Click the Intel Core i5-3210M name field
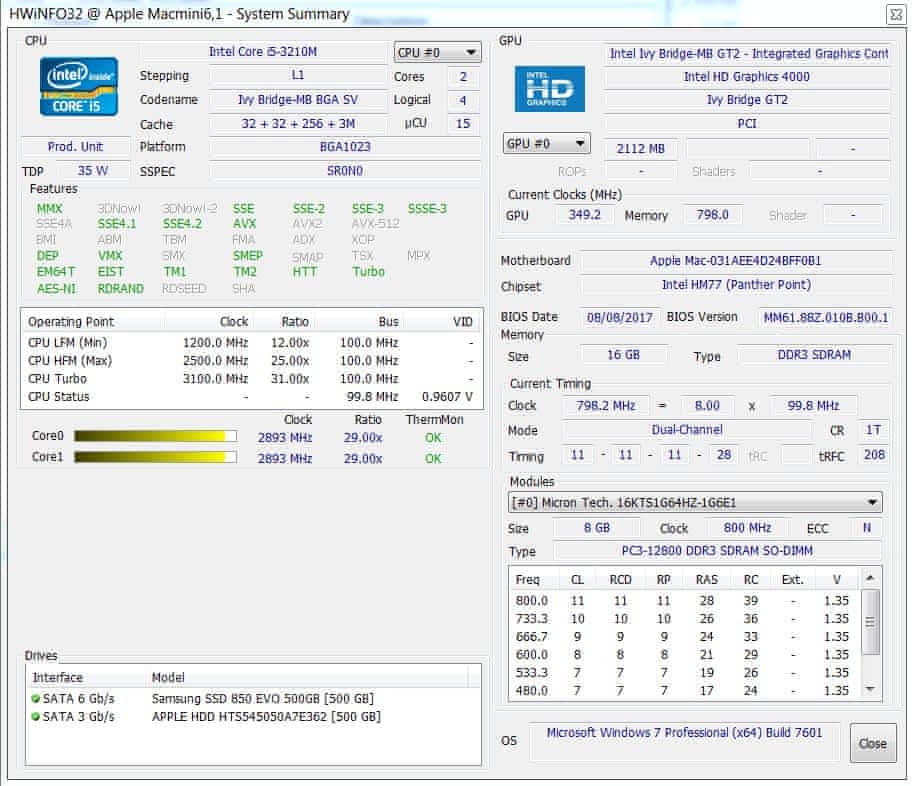This screenshot has height=786, width=912. (x=263, y=52)
